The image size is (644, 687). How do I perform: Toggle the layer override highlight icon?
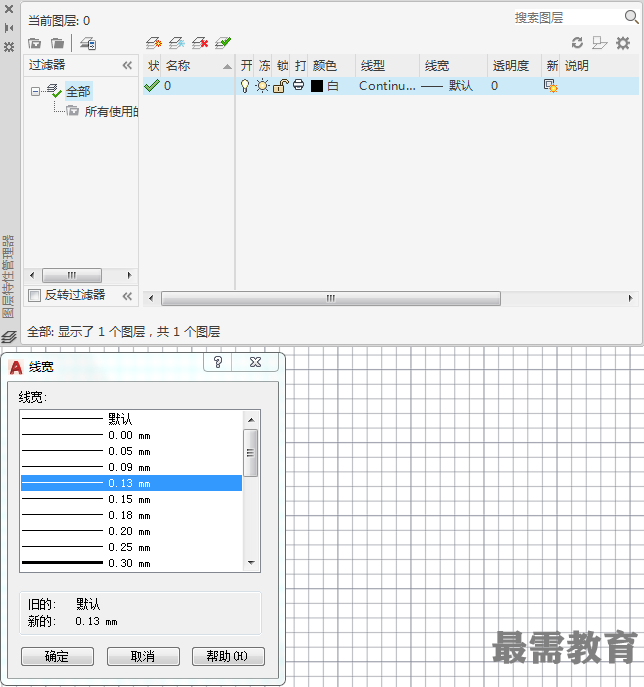(599, 42)
